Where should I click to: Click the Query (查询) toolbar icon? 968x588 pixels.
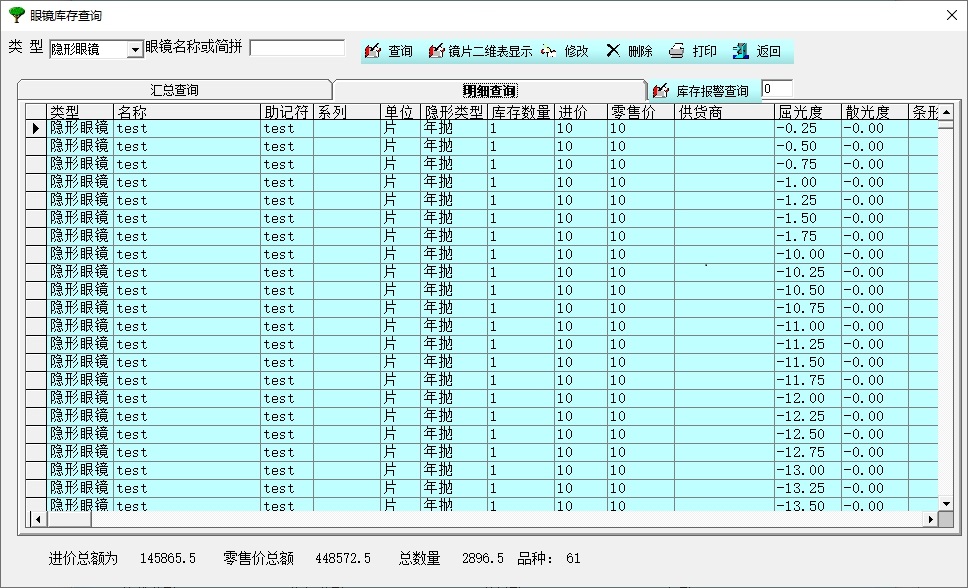coord(373,51)
